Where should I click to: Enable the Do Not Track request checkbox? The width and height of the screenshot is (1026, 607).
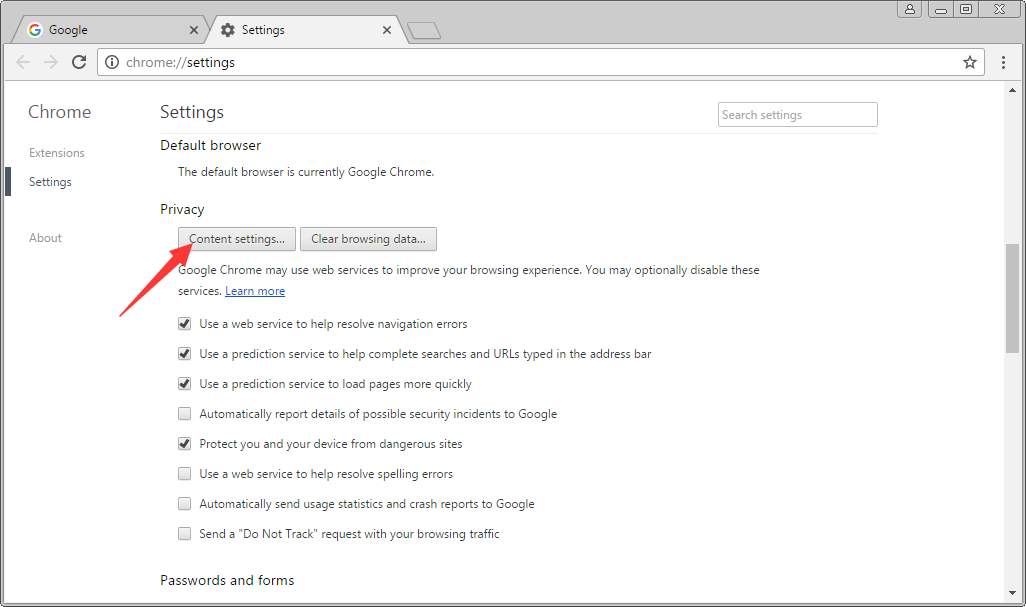pos(185,534)
